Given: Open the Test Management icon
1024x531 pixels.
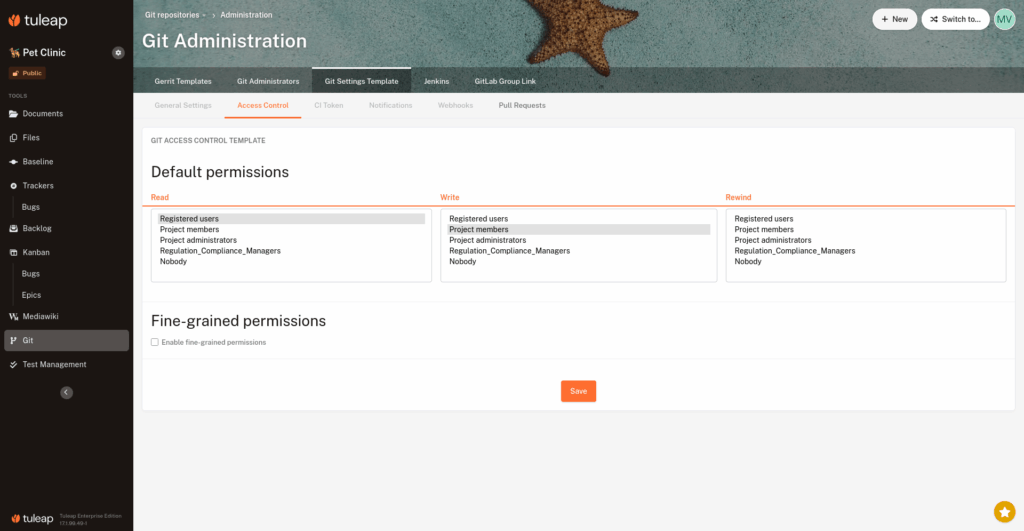Looking at the screenshot, I should point(13,365).
